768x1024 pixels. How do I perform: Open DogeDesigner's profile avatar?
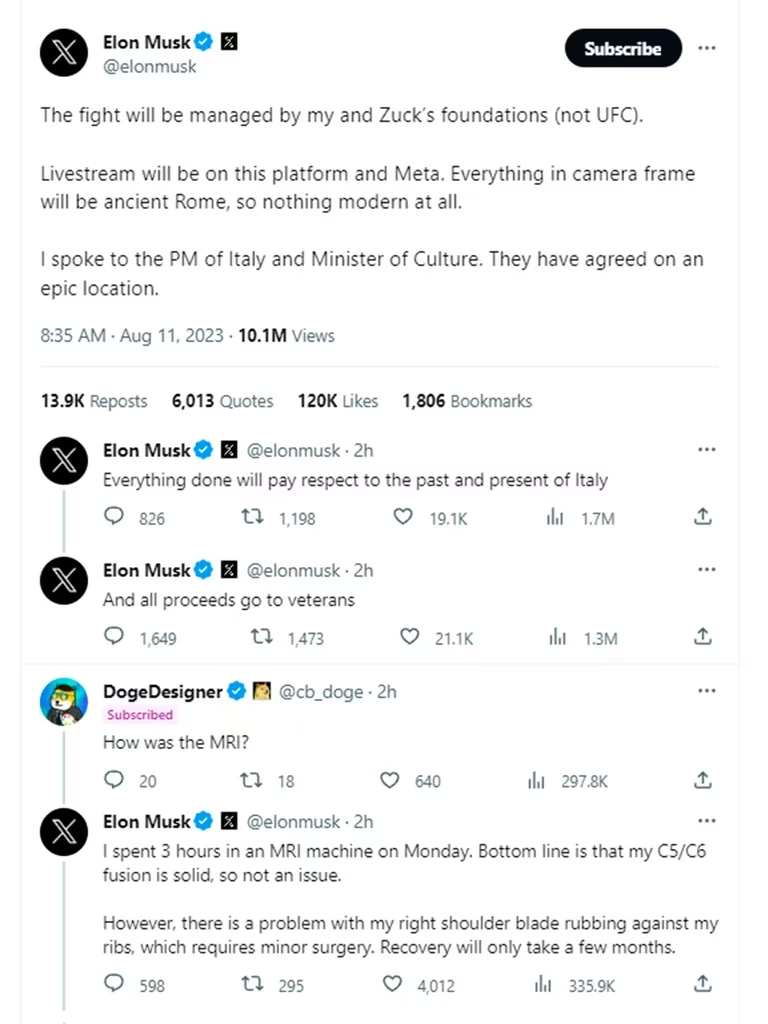click(64, 702)
